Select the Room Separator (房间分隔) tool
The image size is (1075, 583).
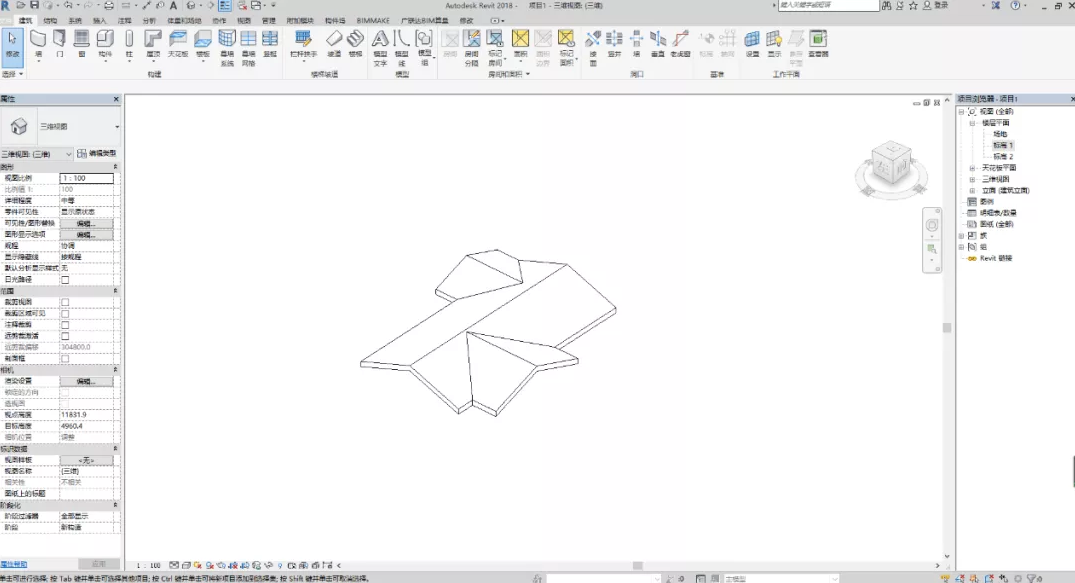pos(472,48)
